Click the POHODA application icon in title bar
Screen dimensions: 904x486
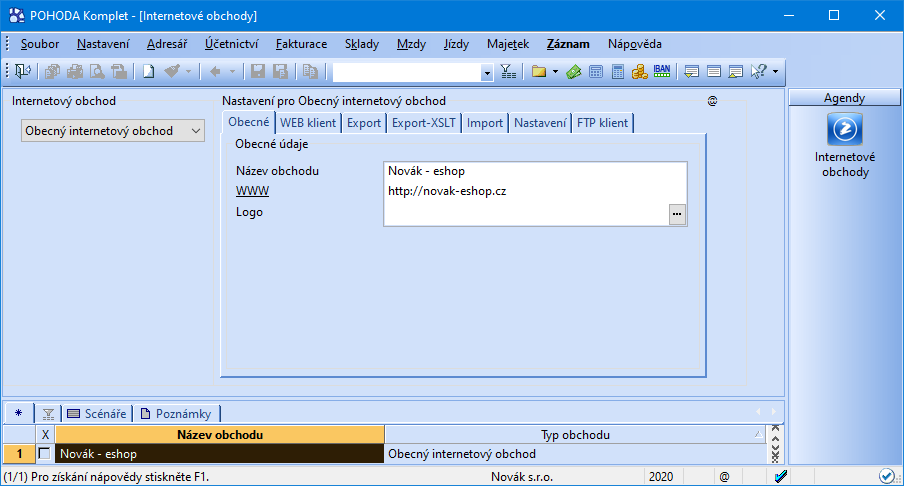click(17, 16)
